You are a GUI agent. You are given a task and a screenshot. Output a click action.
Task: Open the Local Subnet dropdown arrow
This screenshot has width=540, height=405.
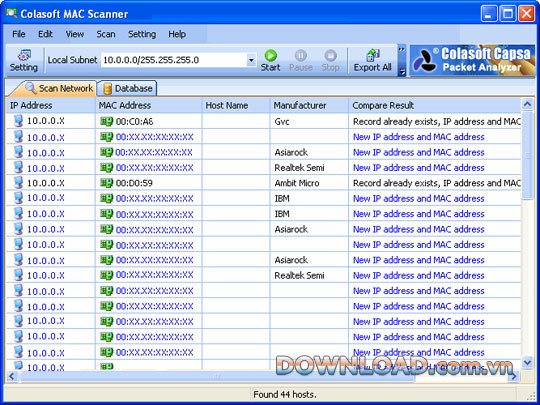251,60
